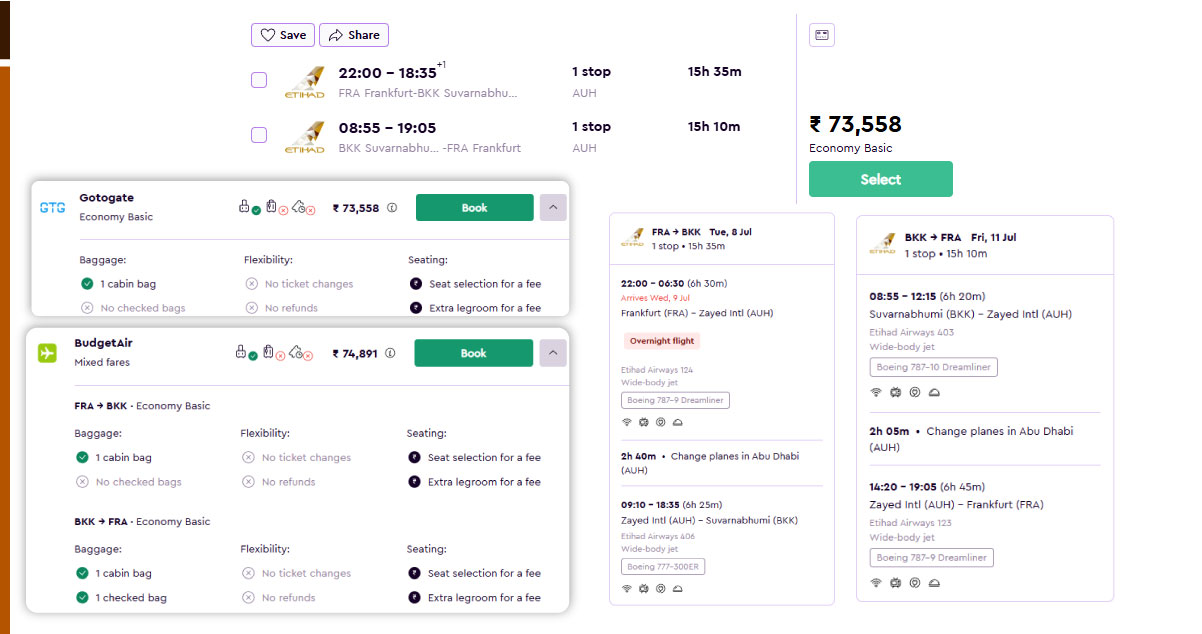Share this flight itinerary
1202x634 pixels.
(354, 35)
